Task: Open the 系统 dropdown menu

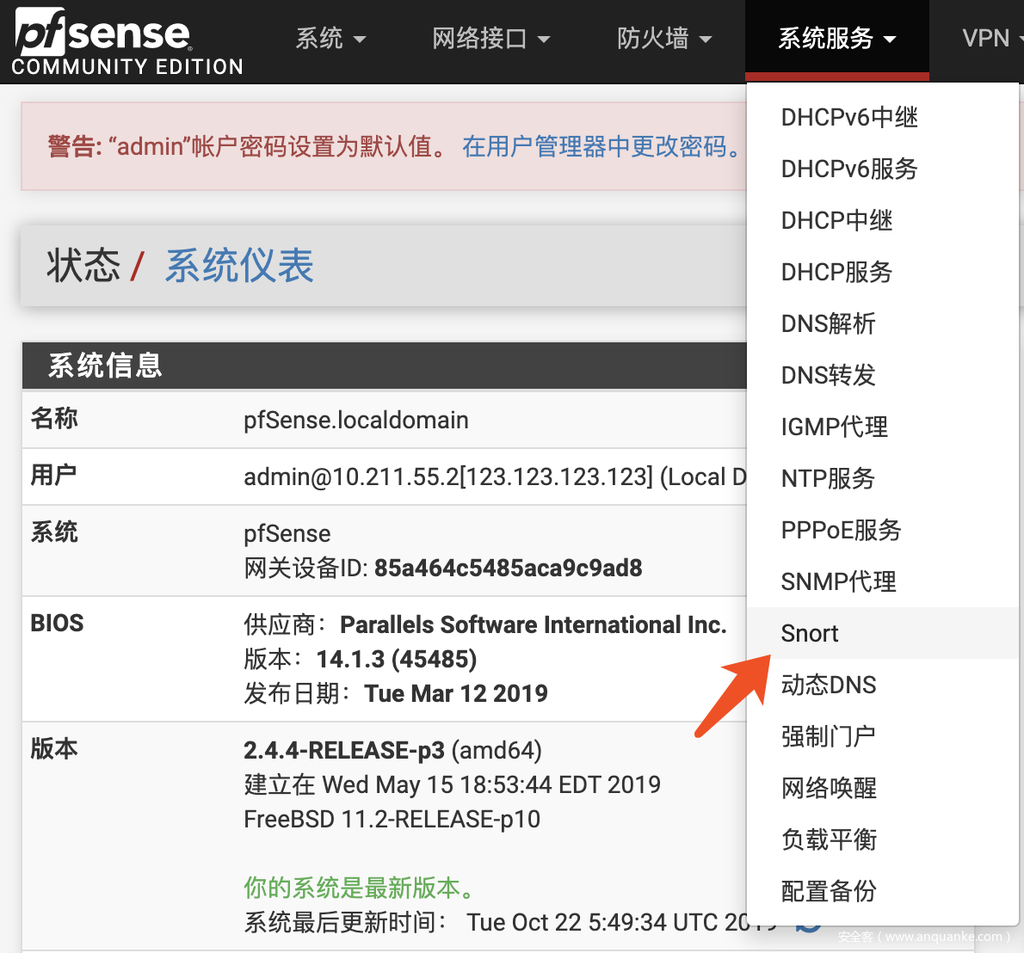Action: tap(330, 39)
